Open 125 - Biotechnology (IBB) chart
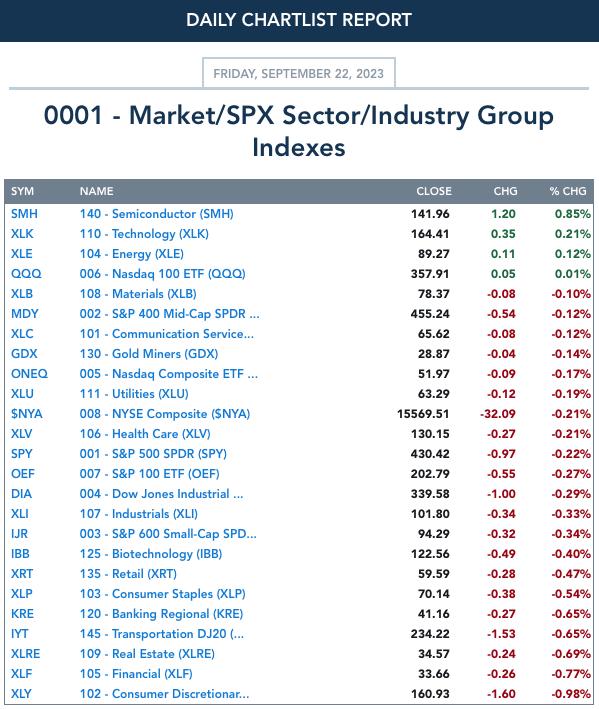Viewport: 599px width, 709px height. pyautogui.click(x=151, y=554)
